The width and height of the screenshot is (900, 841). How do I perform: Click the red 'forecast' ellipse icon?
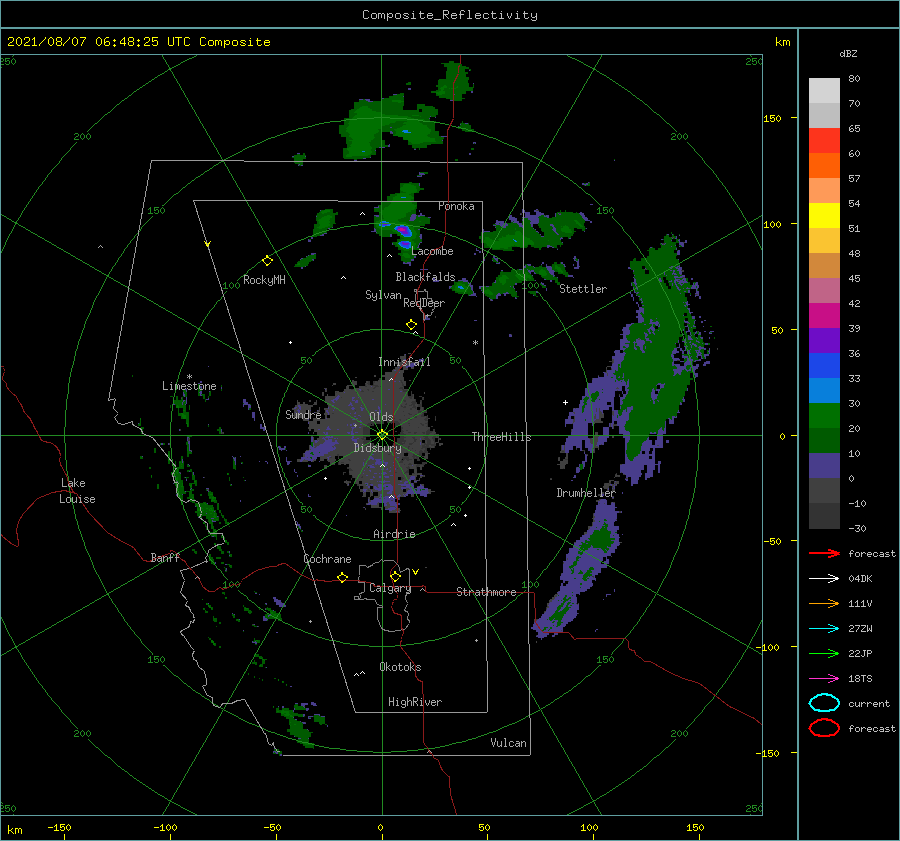point(824,728)
